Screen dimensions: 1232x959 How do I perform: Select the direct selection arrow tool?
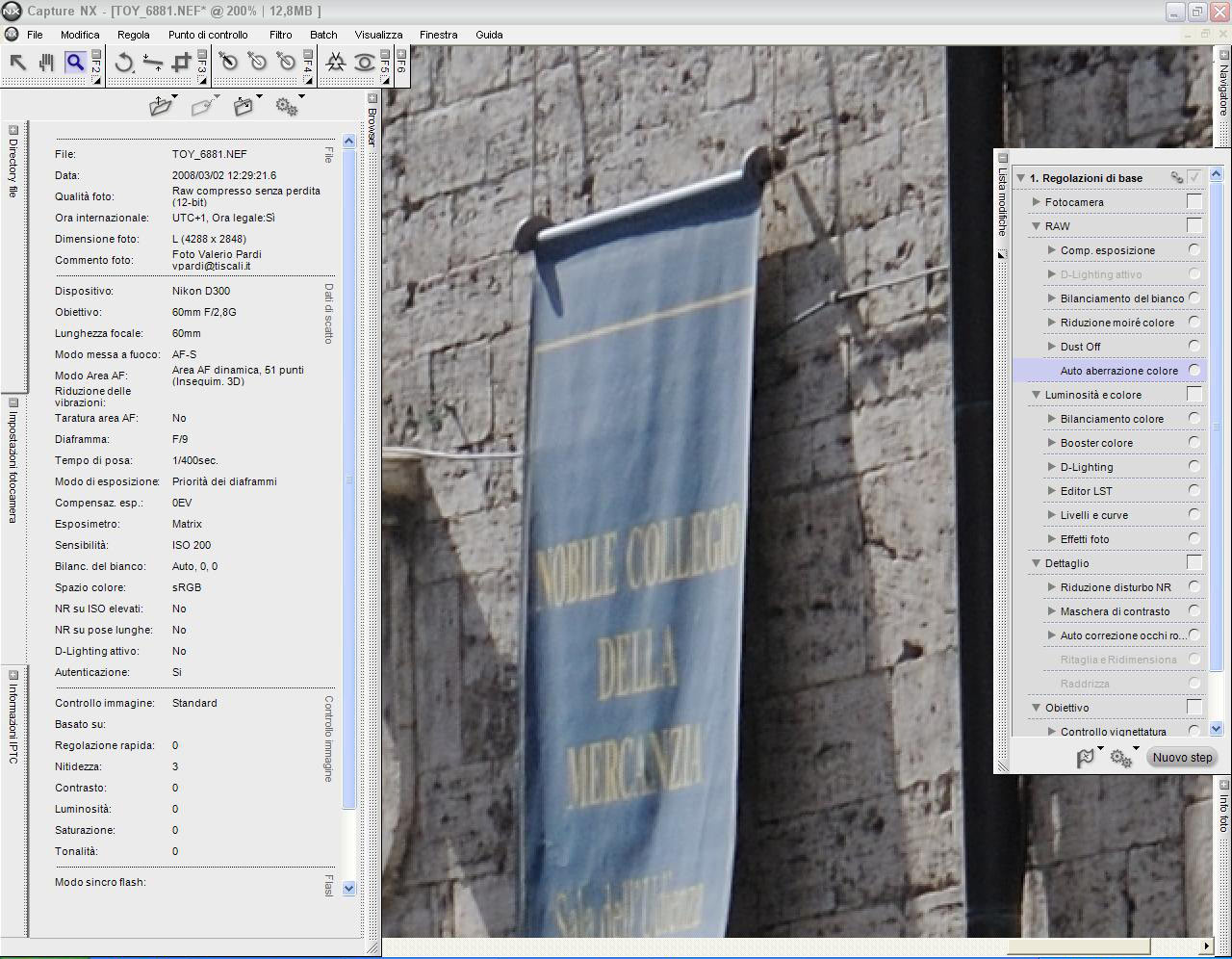tap(17, 63)
